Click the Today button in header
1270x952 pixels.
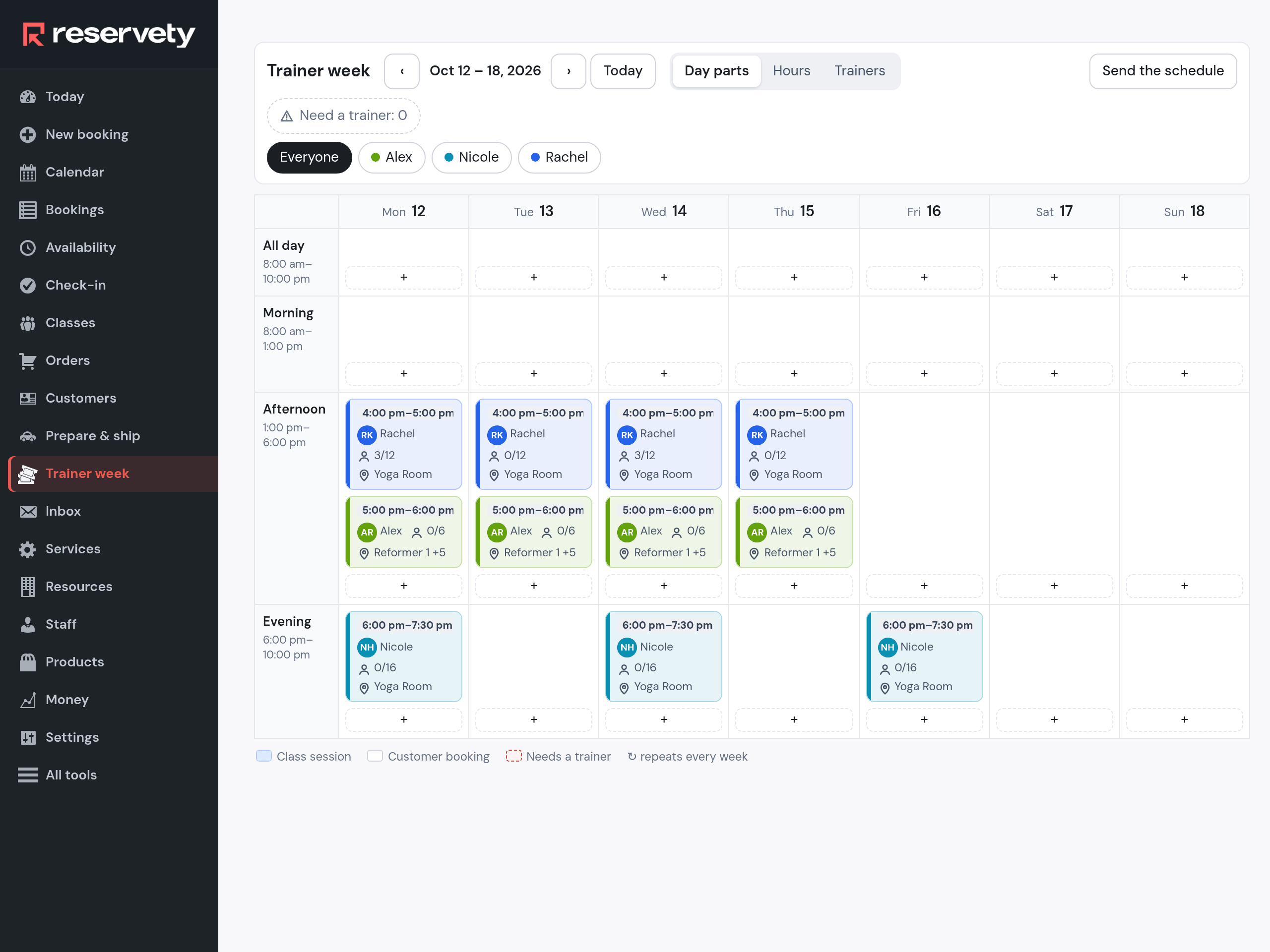click(623, 71)
